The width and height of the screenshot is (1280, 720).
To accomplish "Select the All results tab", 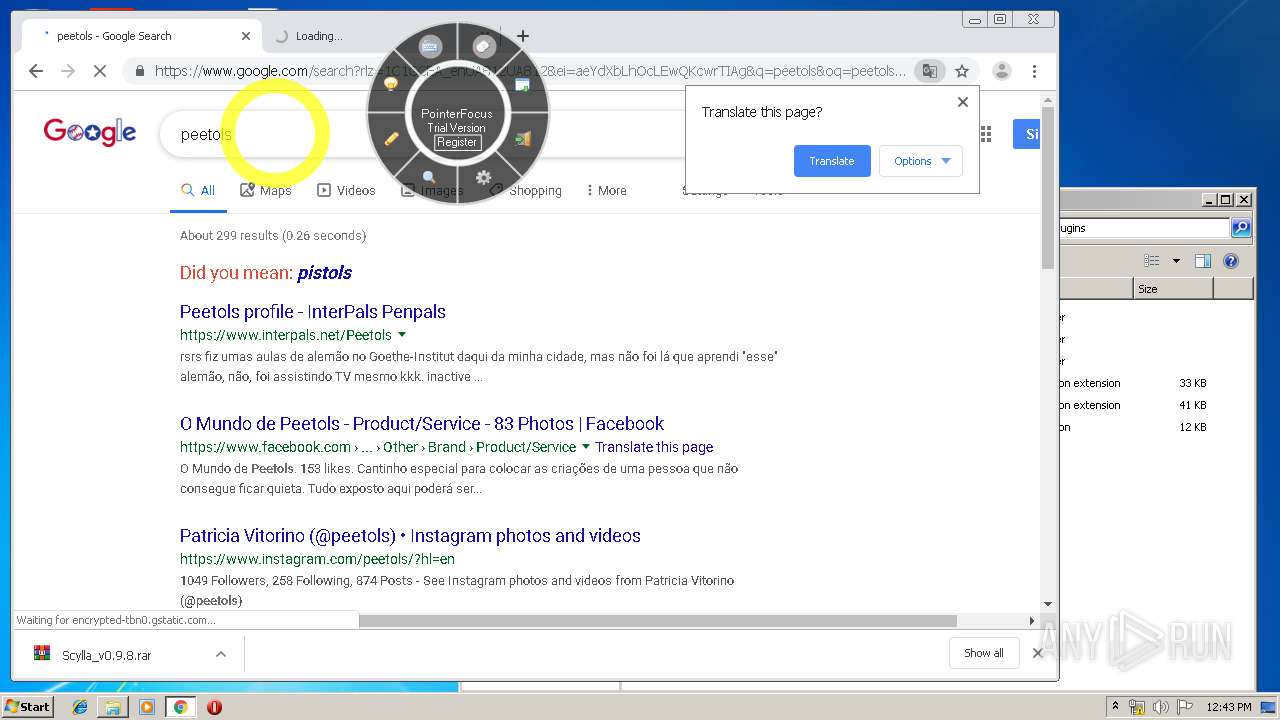I will pos(198,190).
